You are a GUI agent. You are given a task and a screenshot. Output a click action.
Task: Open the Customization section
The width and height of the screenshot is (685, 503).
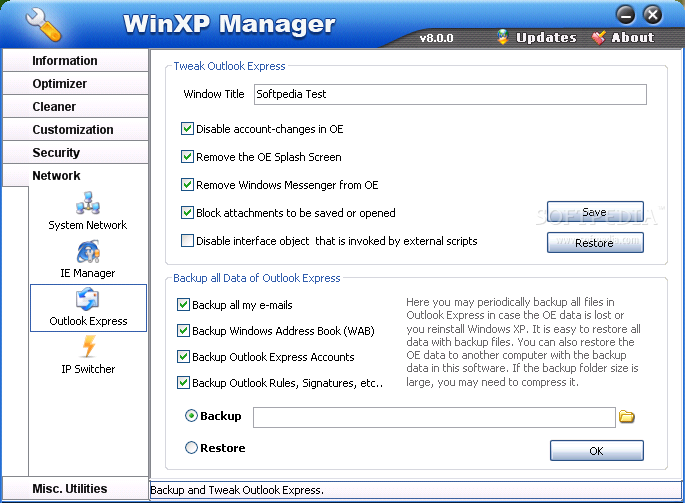(76, 129)
